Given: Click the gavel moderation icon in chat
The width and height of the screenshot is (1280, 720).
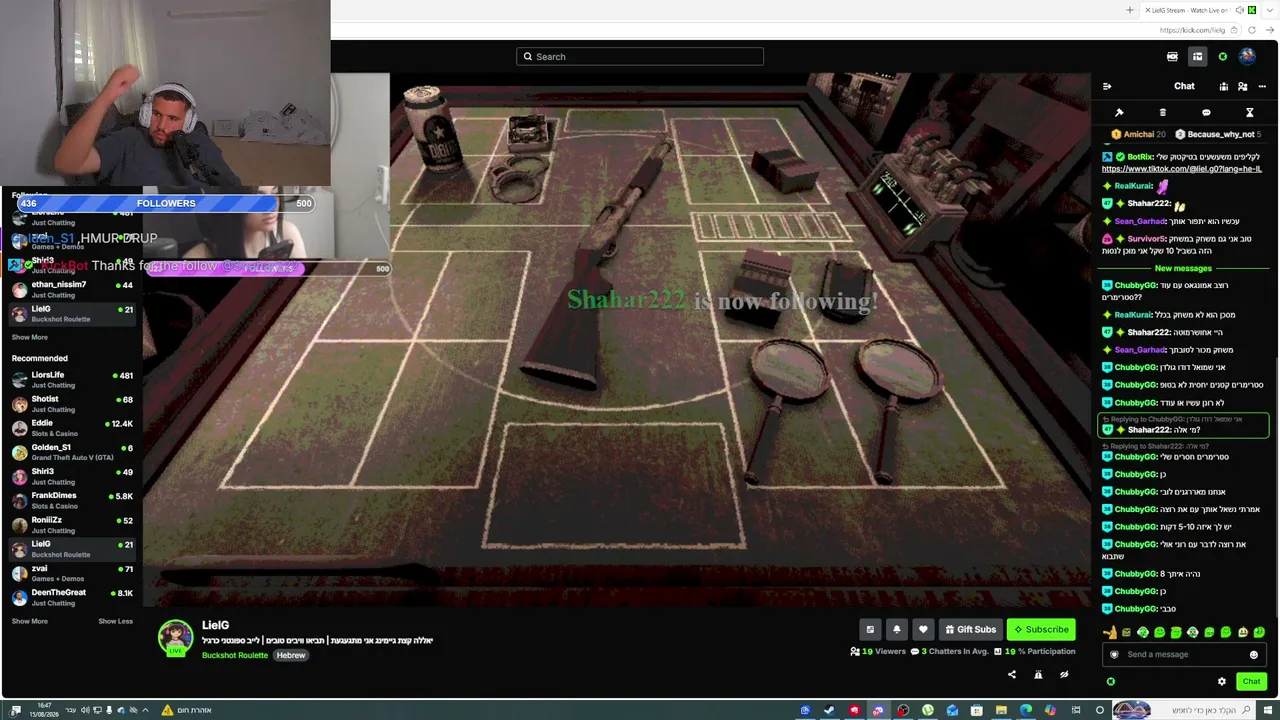Looking at the screenshot, I should coord(1119,112).
